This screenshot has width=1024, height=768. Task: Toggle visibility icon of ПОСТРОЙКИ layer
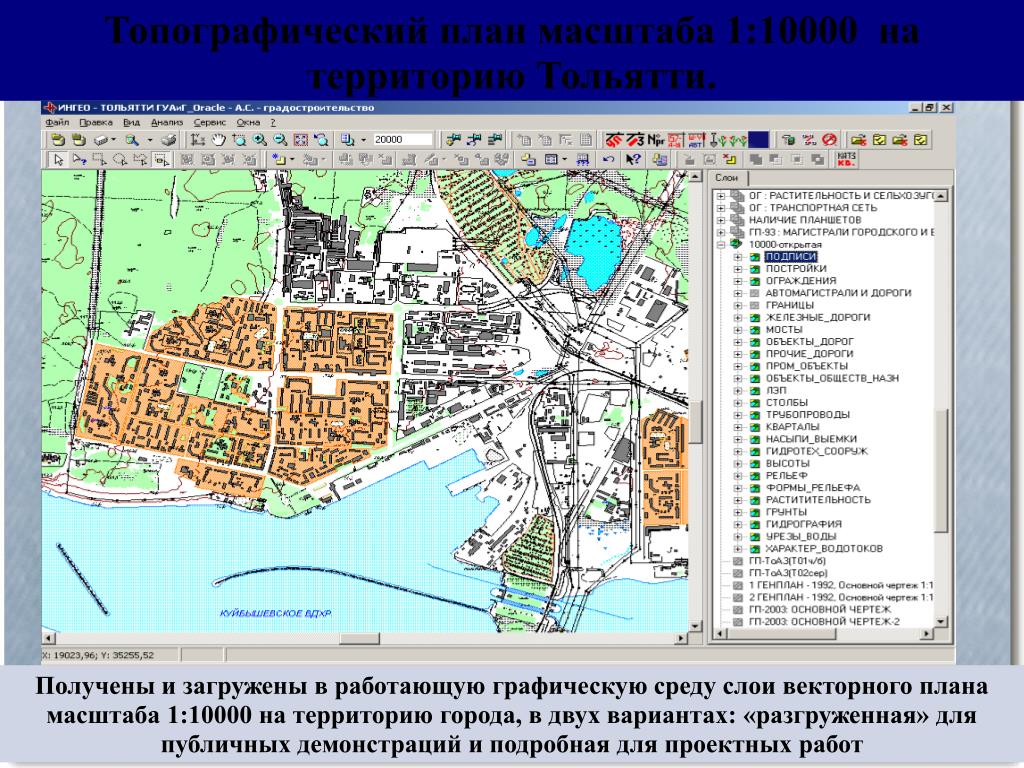pyautogui.click(x=755, y=268)
